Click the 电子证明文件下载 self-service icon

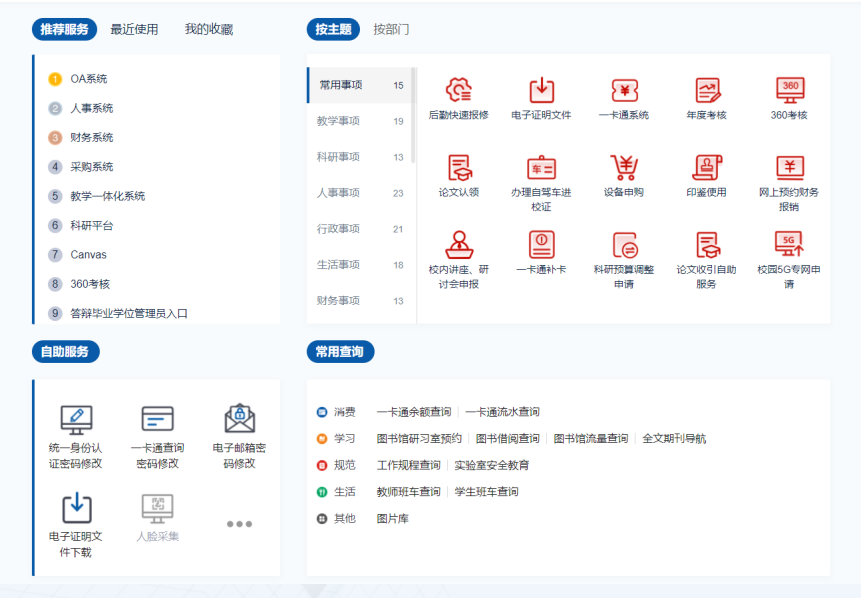click(76, 508)
